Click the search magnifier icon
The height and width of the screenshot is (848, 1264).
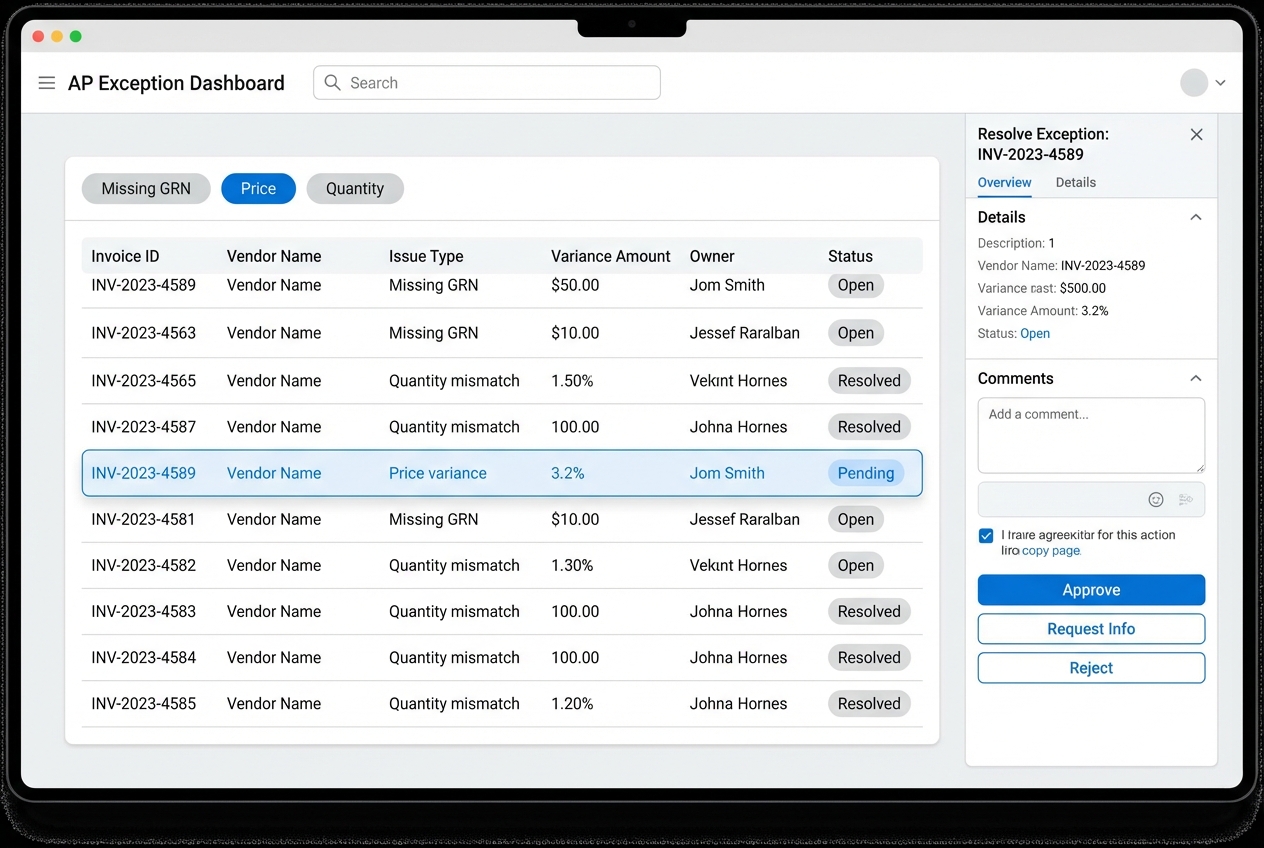point(332,82)
